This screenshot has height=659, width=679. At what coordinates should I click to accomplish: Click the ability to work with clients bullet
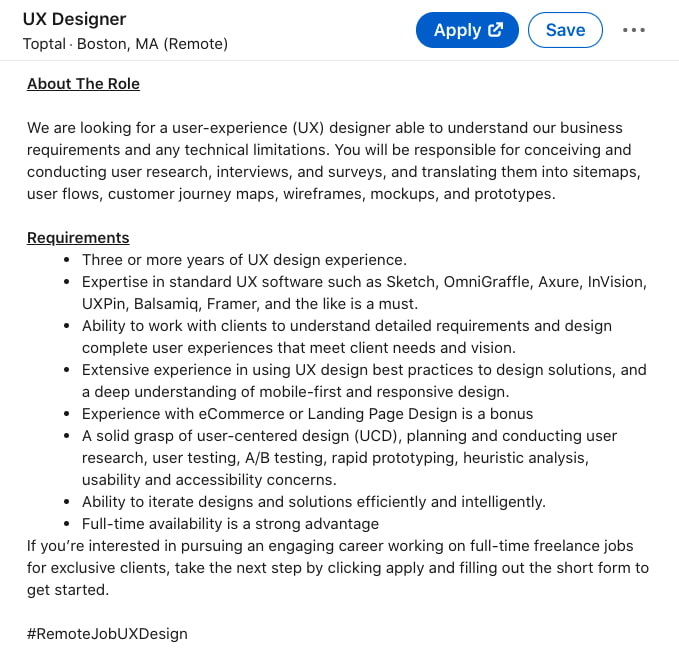(x=346, y=336)
